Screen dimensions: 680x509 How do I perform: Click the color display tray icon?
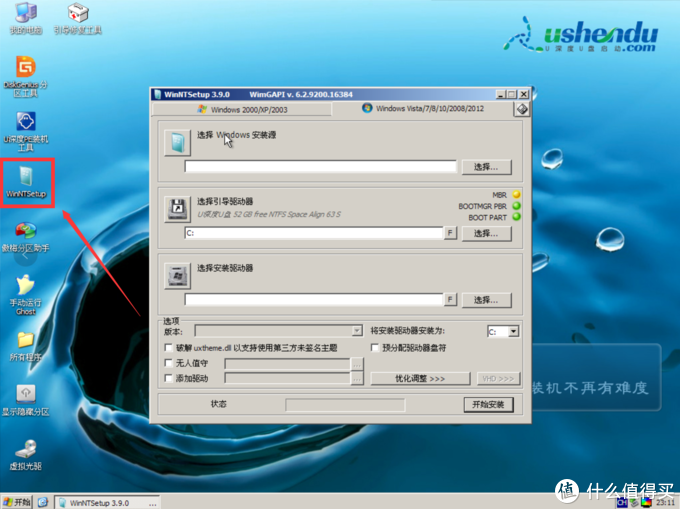point(646,502)
